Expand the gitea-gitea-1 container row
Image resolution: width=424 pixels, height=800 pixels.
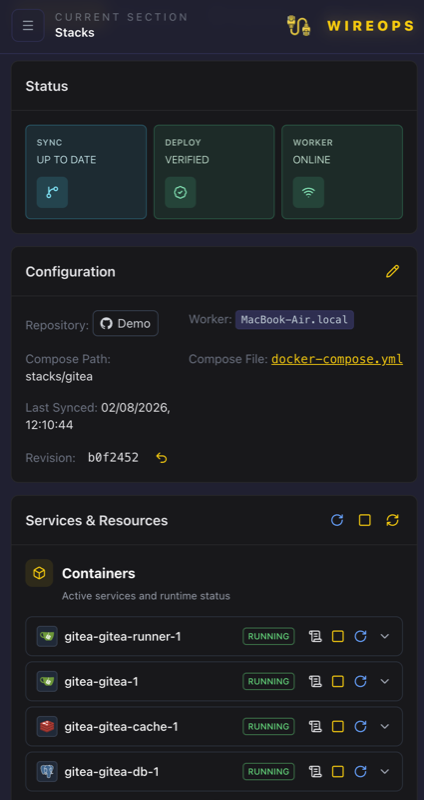tap(385, 681)
